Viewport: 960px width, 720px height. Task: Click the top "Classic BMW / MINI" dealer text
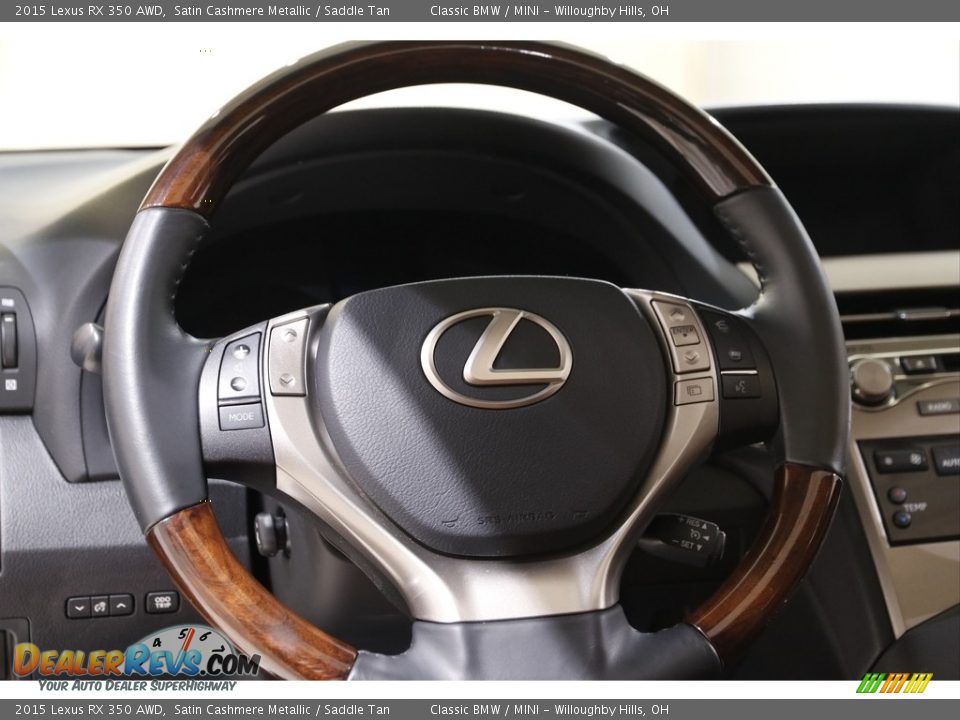[x=484, y=10]
